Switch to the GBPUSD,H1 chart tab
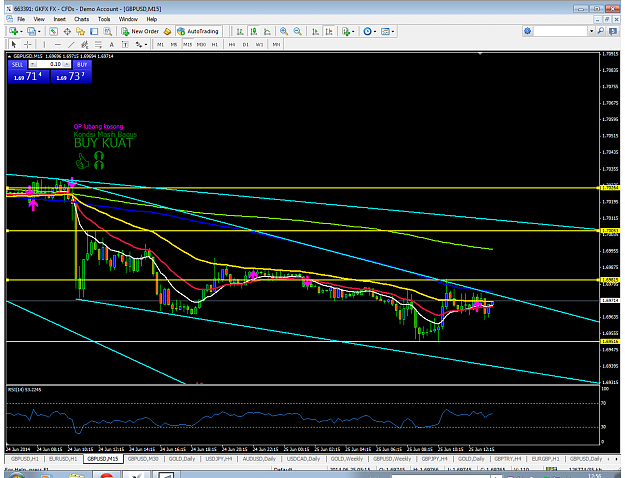Screen dimensions: 625x478 (25, 459)
